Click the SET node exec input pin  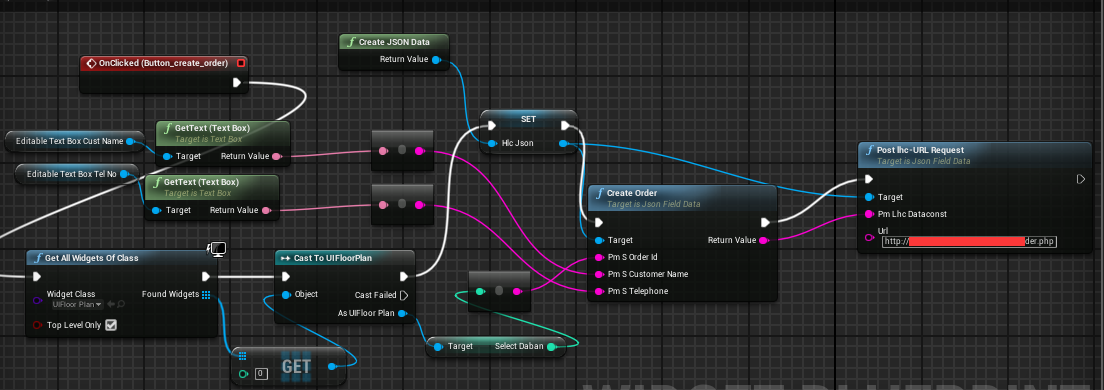tap(492, 126)
